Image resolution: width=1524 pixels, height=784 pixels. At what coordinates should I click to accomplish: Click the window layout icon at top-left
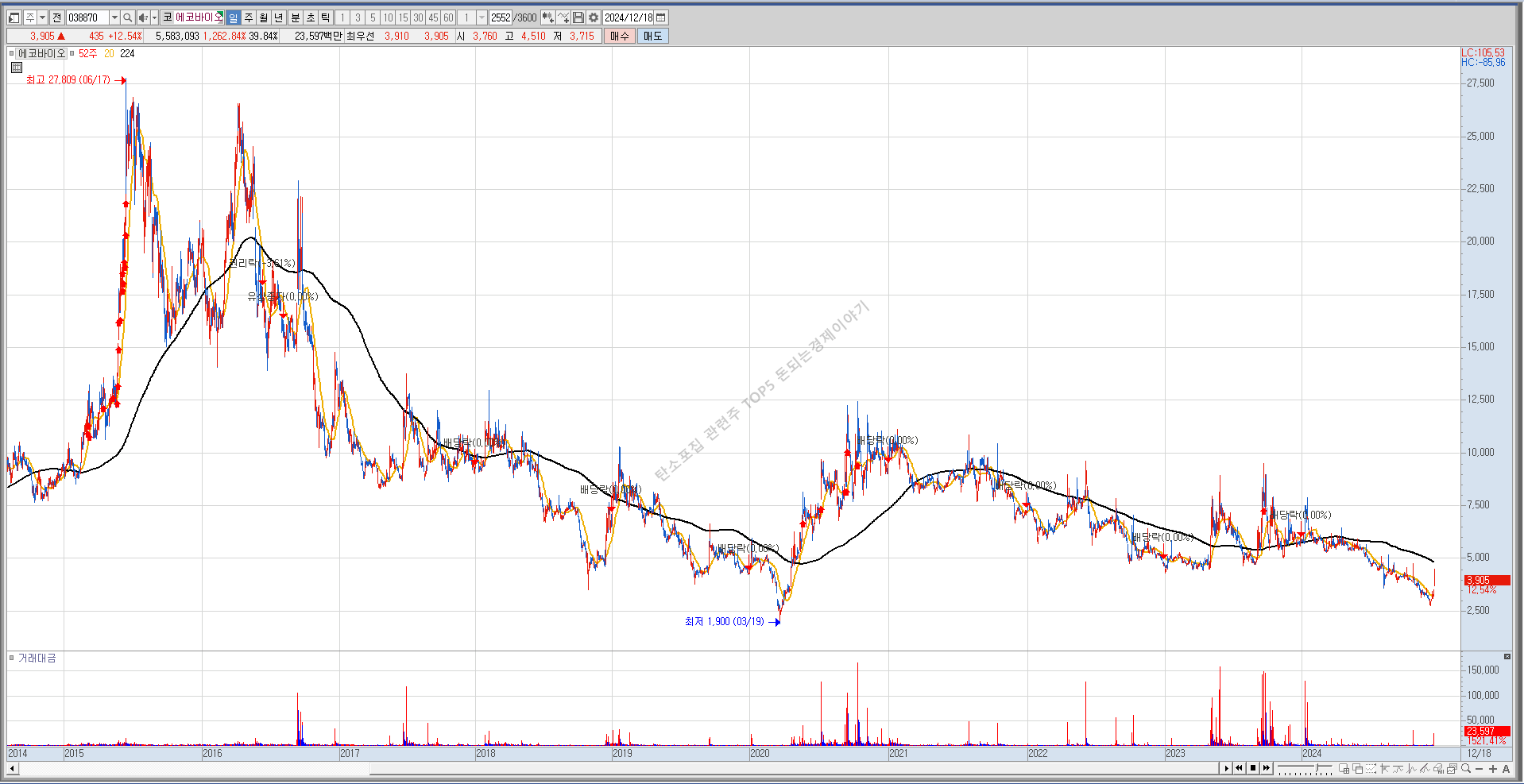(14, 17)
